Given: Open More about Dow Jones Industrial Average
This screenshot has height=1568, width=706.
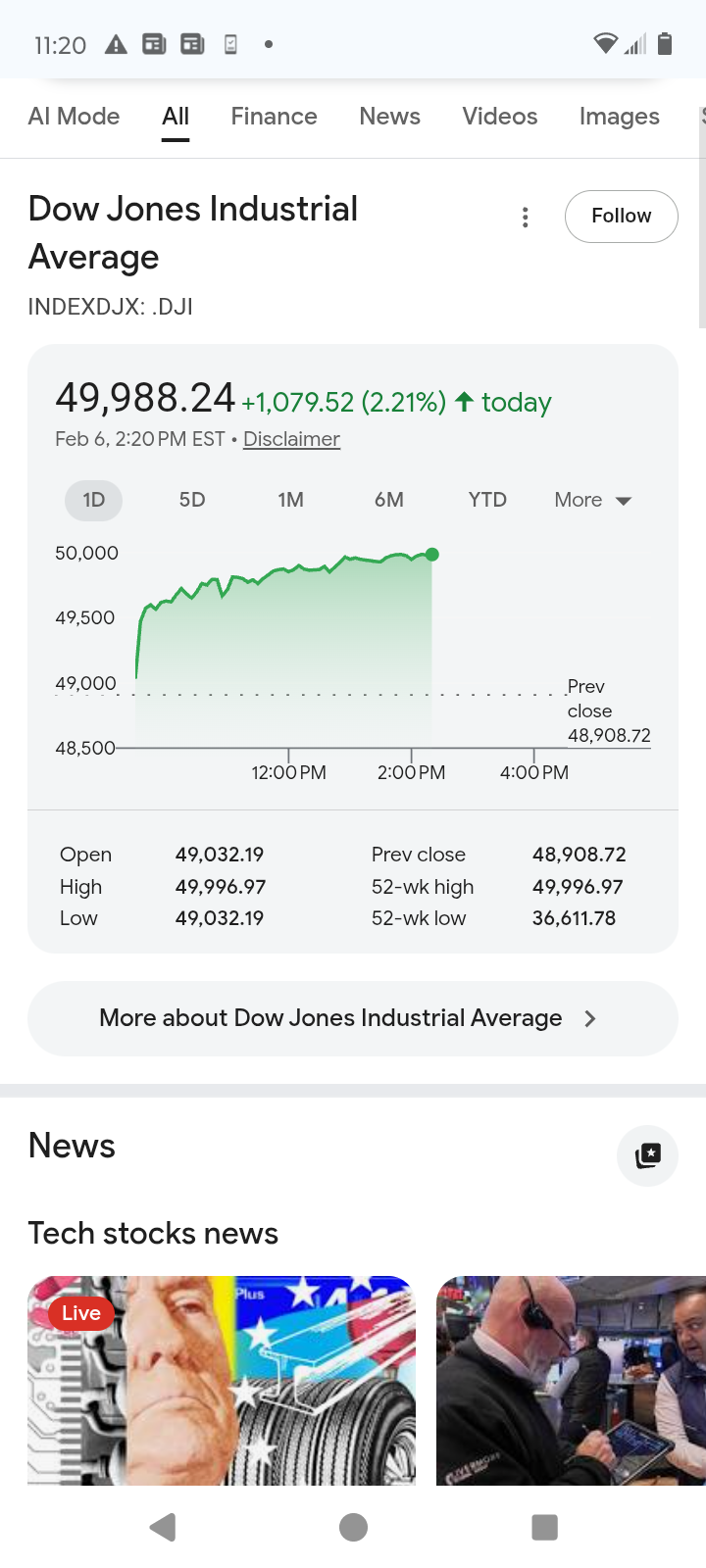Looking at the screenshot, I should click(x=352, y=1018).
